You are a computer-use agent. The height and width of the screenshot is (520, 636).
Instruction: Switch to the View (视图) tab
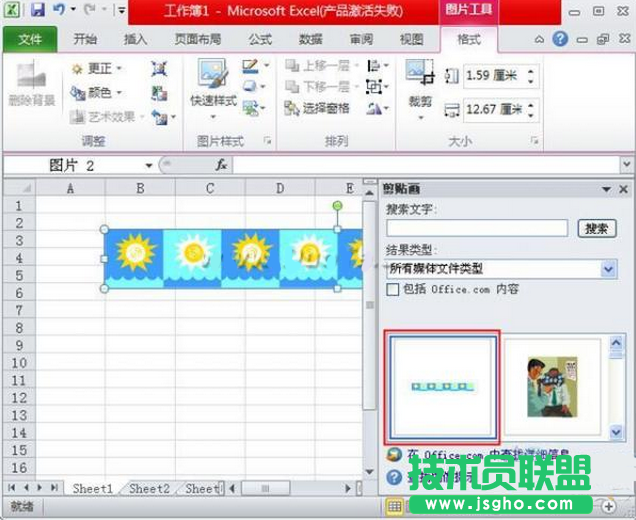tap(412, 39)
